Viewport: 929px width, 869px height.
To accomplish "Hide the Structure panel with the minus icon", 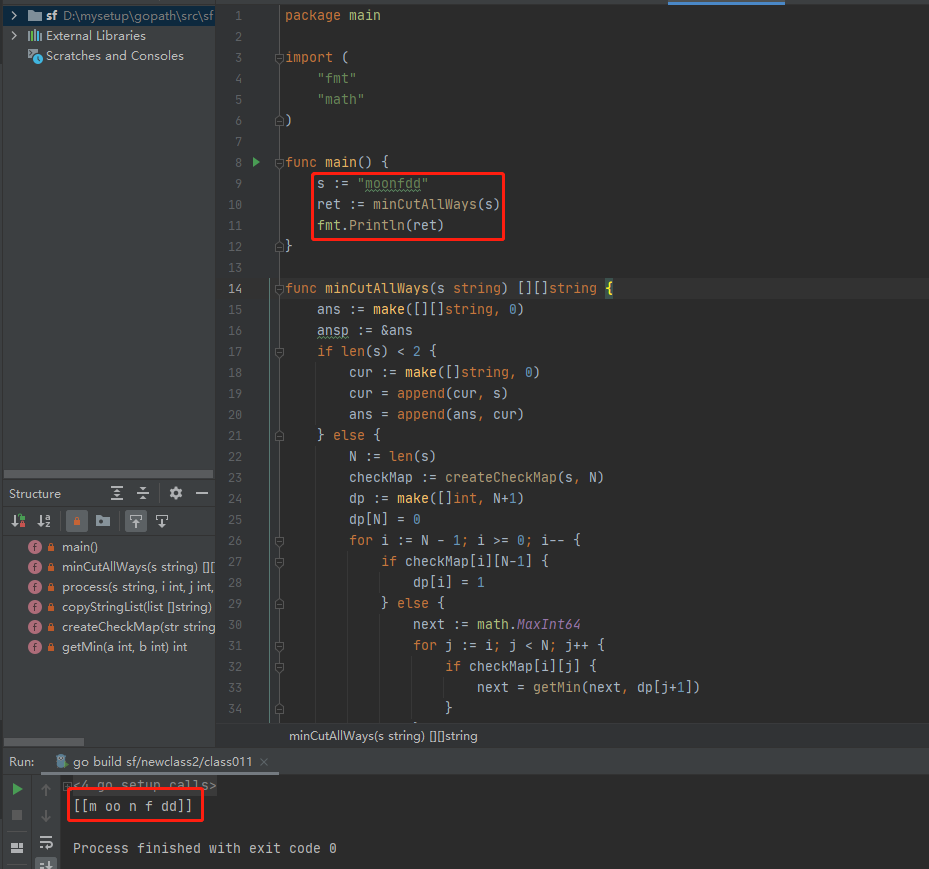I will tap(202, 493).
